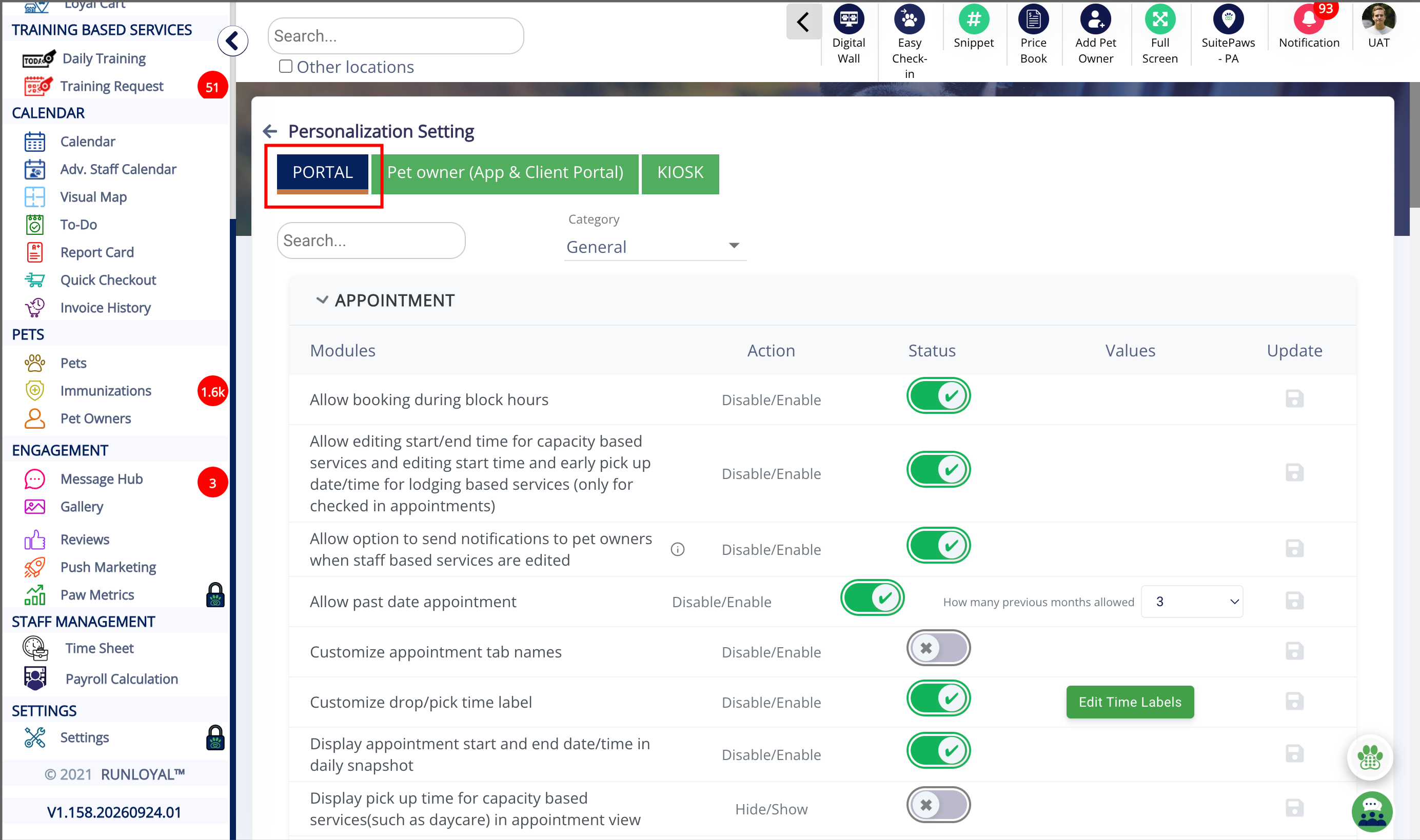Click the top global Search field
This screenshot has height=840, width=1420.
[x=396, y=36]
